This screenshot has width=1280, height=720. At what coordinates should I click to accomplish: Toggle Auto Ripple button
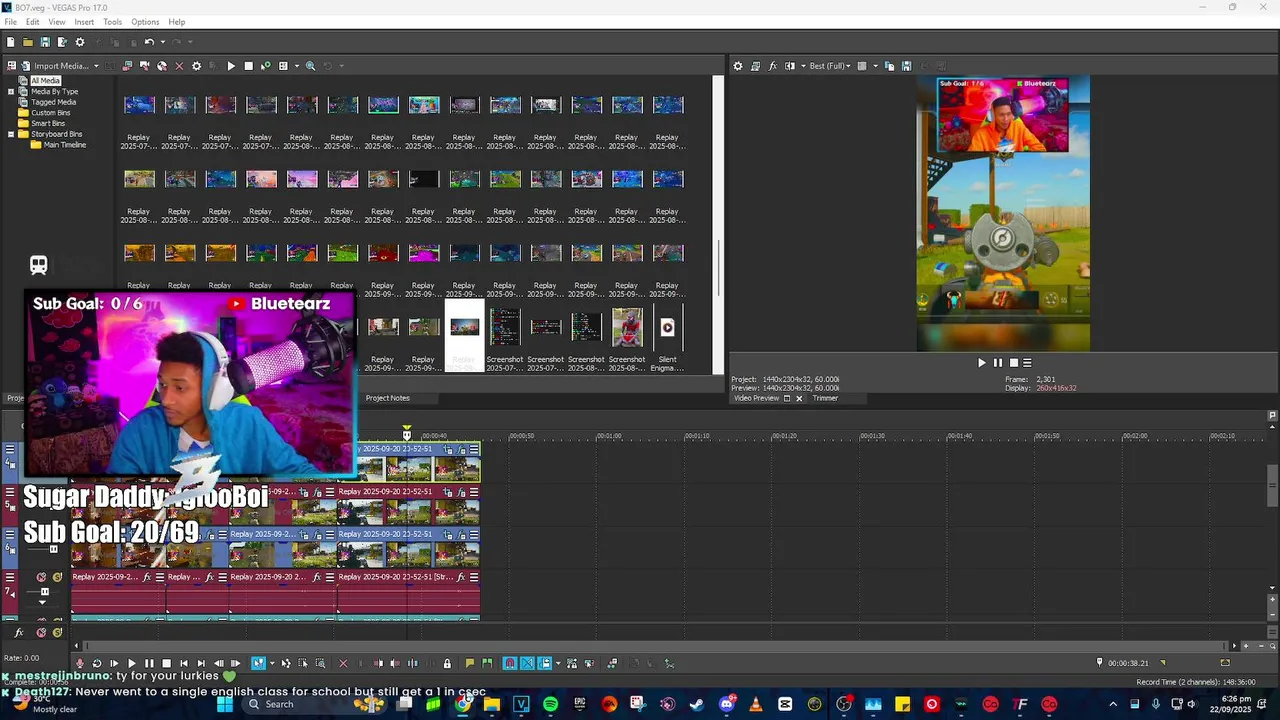tap(545, 663)
